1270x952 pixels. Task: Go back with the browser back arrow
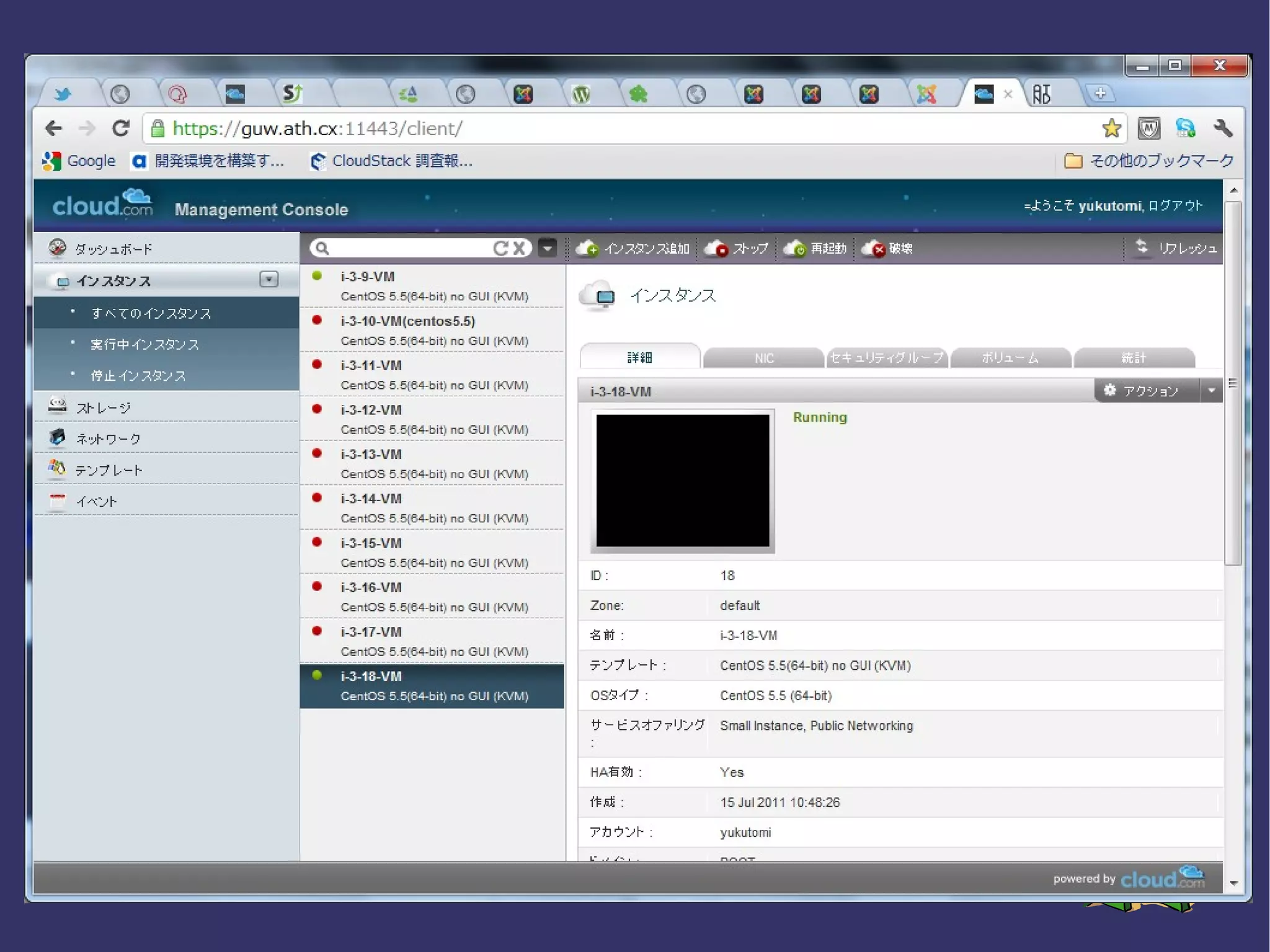(54, 128)
